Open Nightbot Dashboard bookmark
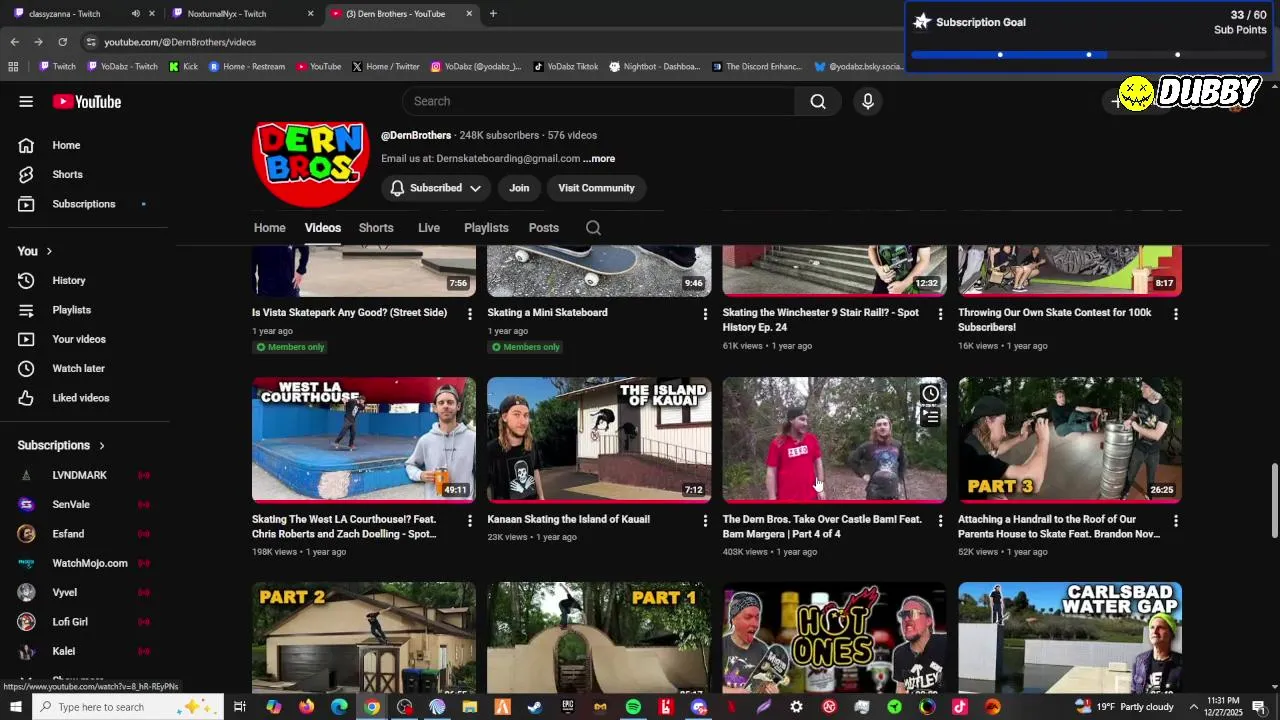The image size is (1280, 720). tap(655, 67)
